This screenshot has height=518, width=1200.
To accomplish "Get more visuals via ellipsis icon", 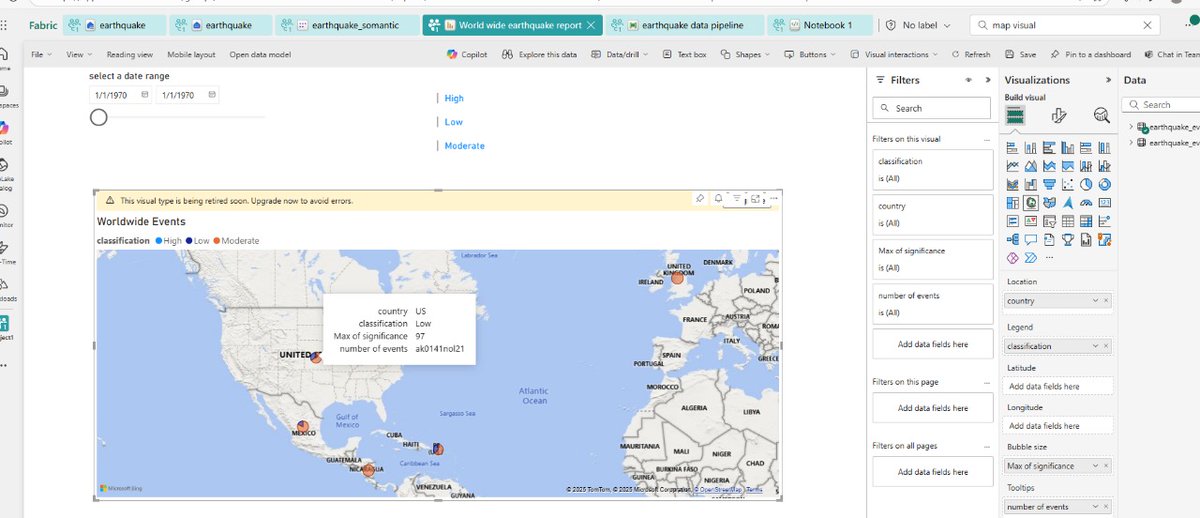I will [1049, 257].
